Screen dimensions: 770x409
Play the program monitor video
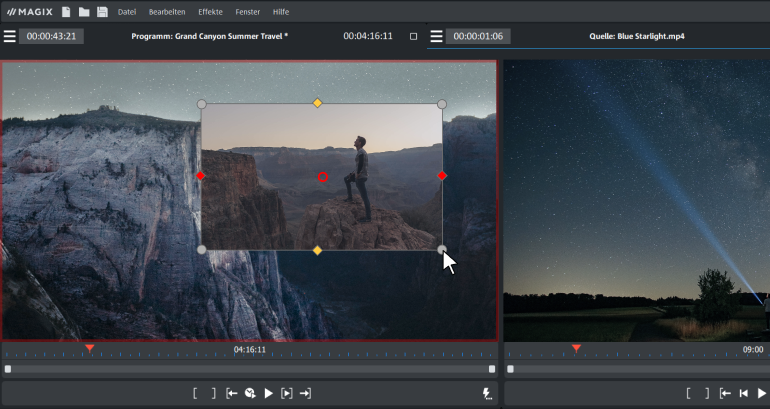(269, 393)
